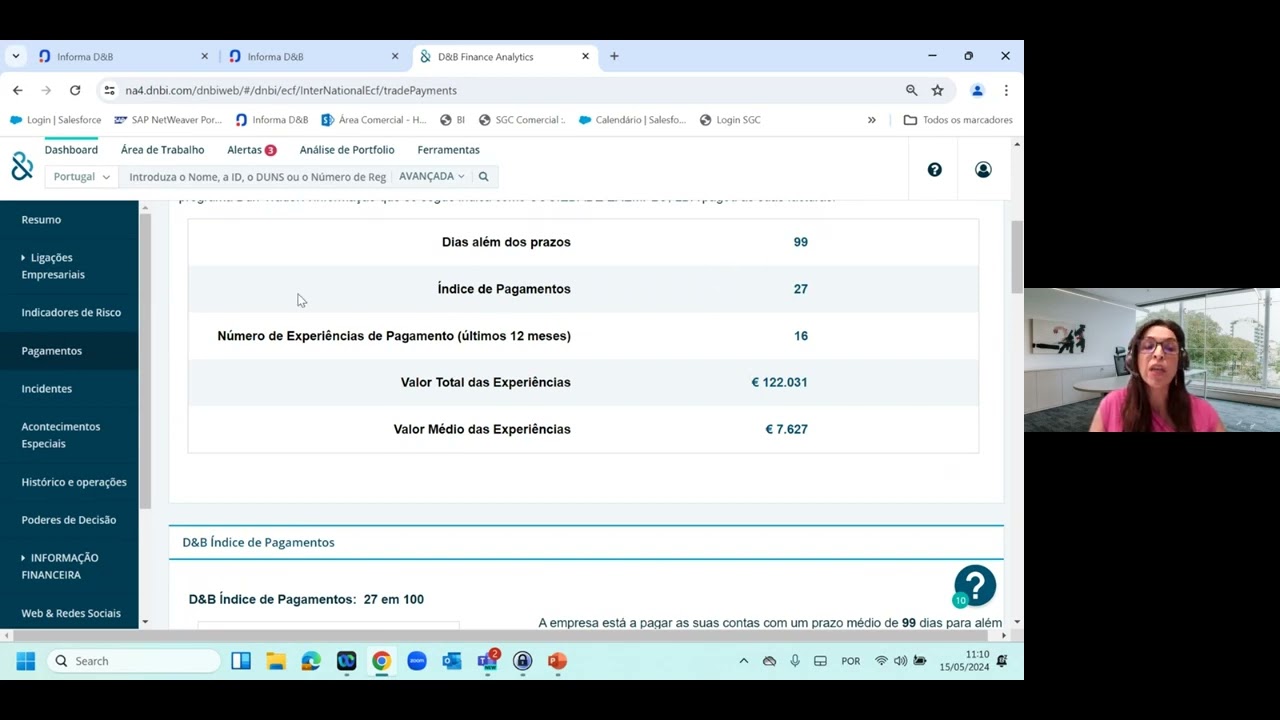This screenshot has height=720, width=1280.
Task: Open Alertas menu
Action: tap(251, 150)
